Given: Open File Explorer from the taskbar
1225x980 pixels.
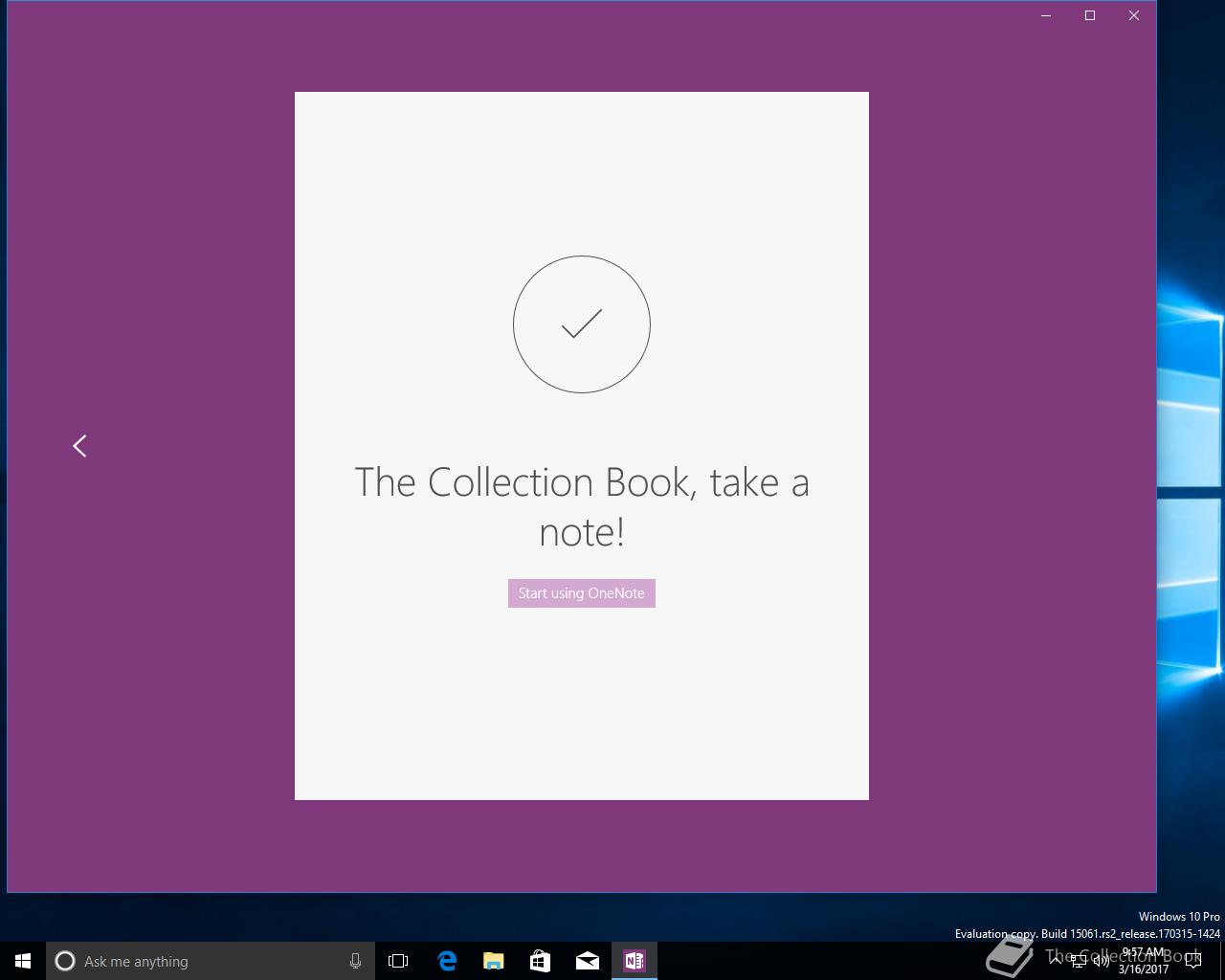Looking at the screenshot, I should tap(493, 961).
